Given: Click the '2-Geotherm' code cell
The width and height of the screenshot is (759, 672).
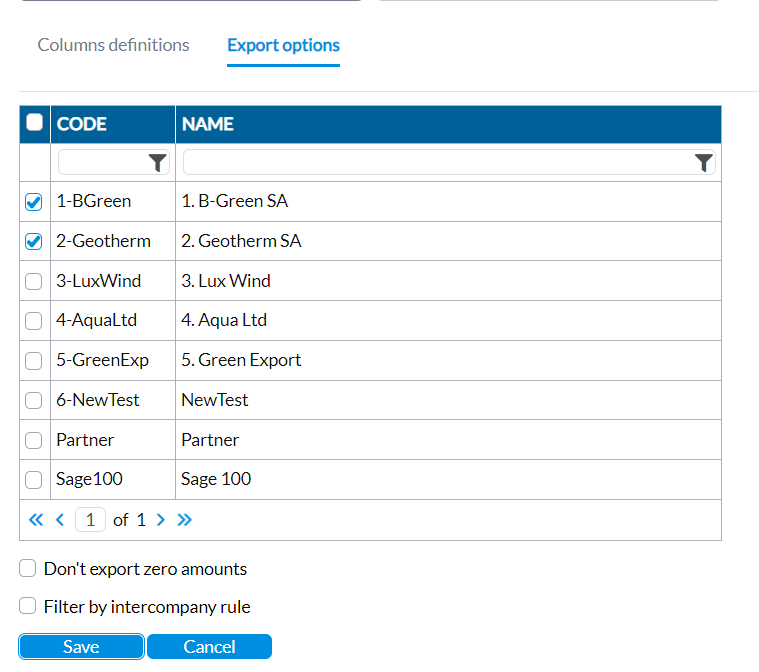Looking at the screenshot, I should [113, 241].
